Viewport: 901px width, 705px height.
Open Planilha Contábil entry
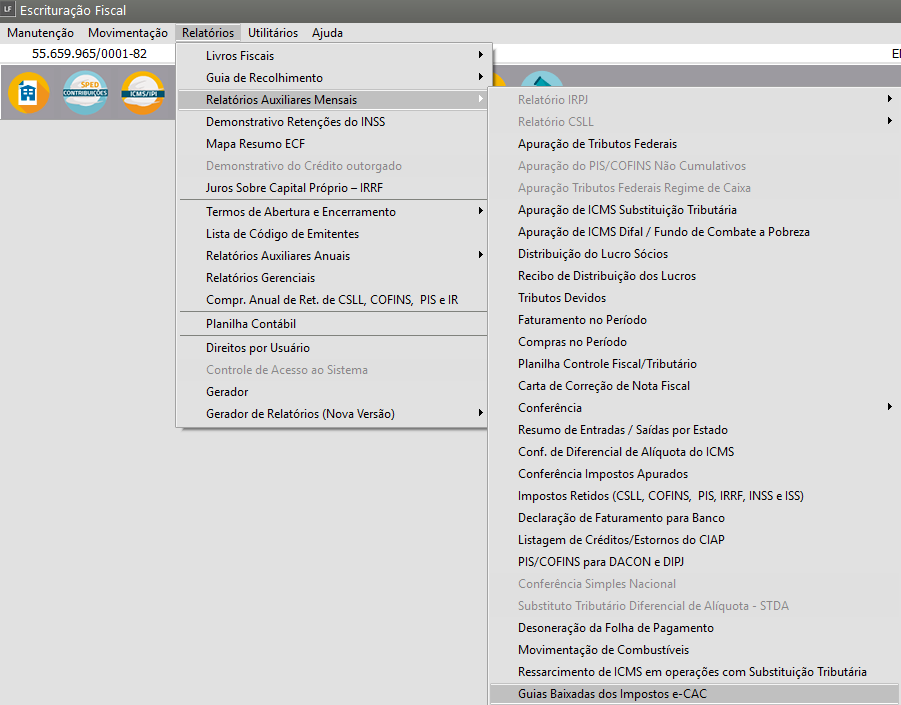(x=251, y=324)
